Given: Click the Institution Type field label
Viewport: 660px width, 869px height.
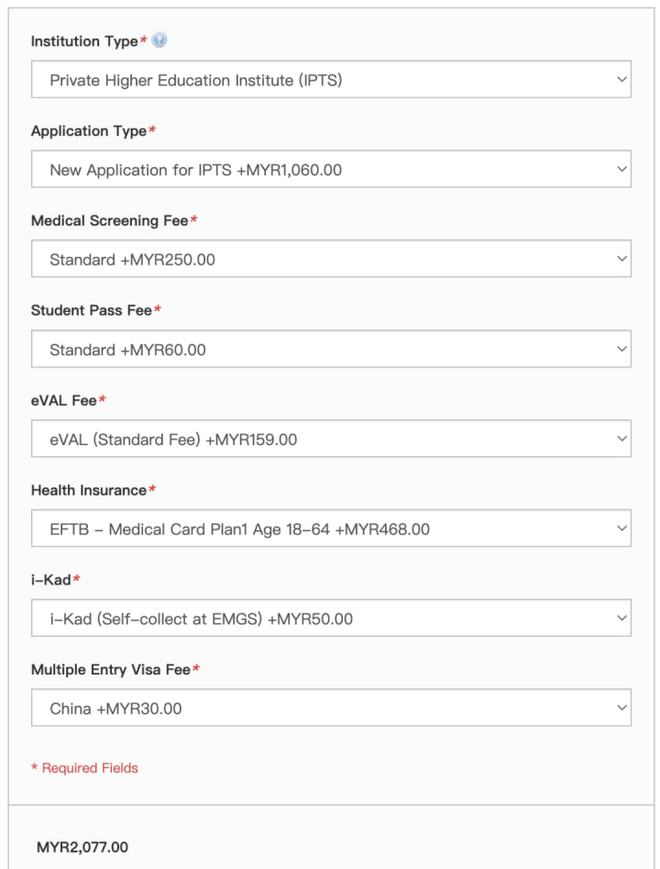Looking at the screenshot, I should pyautogui.click(x=84, y=41).
